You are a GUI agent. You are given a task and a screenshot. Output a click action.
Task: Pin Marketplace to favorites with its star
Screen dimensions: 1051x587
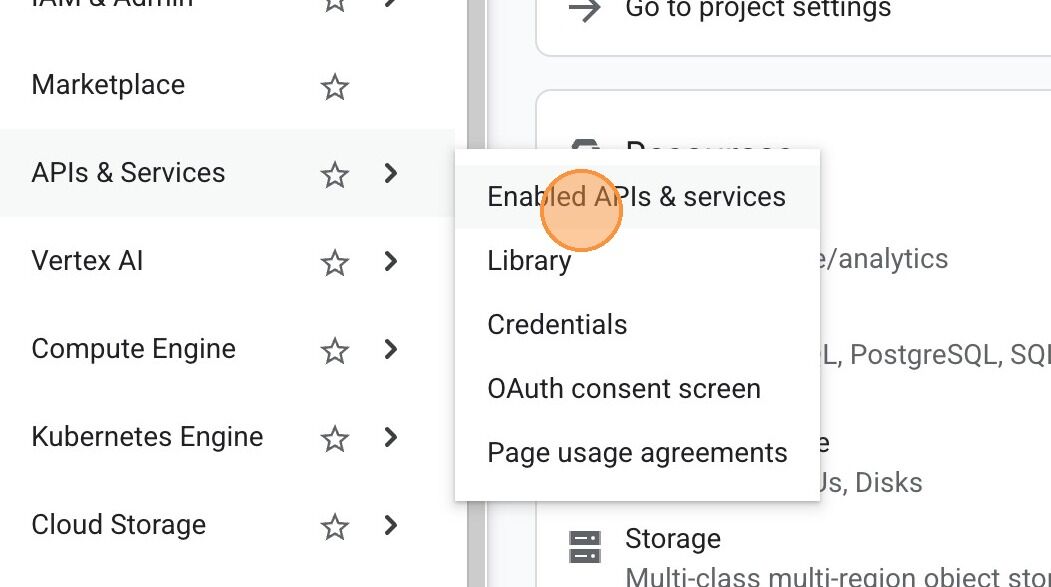[335, 87]
